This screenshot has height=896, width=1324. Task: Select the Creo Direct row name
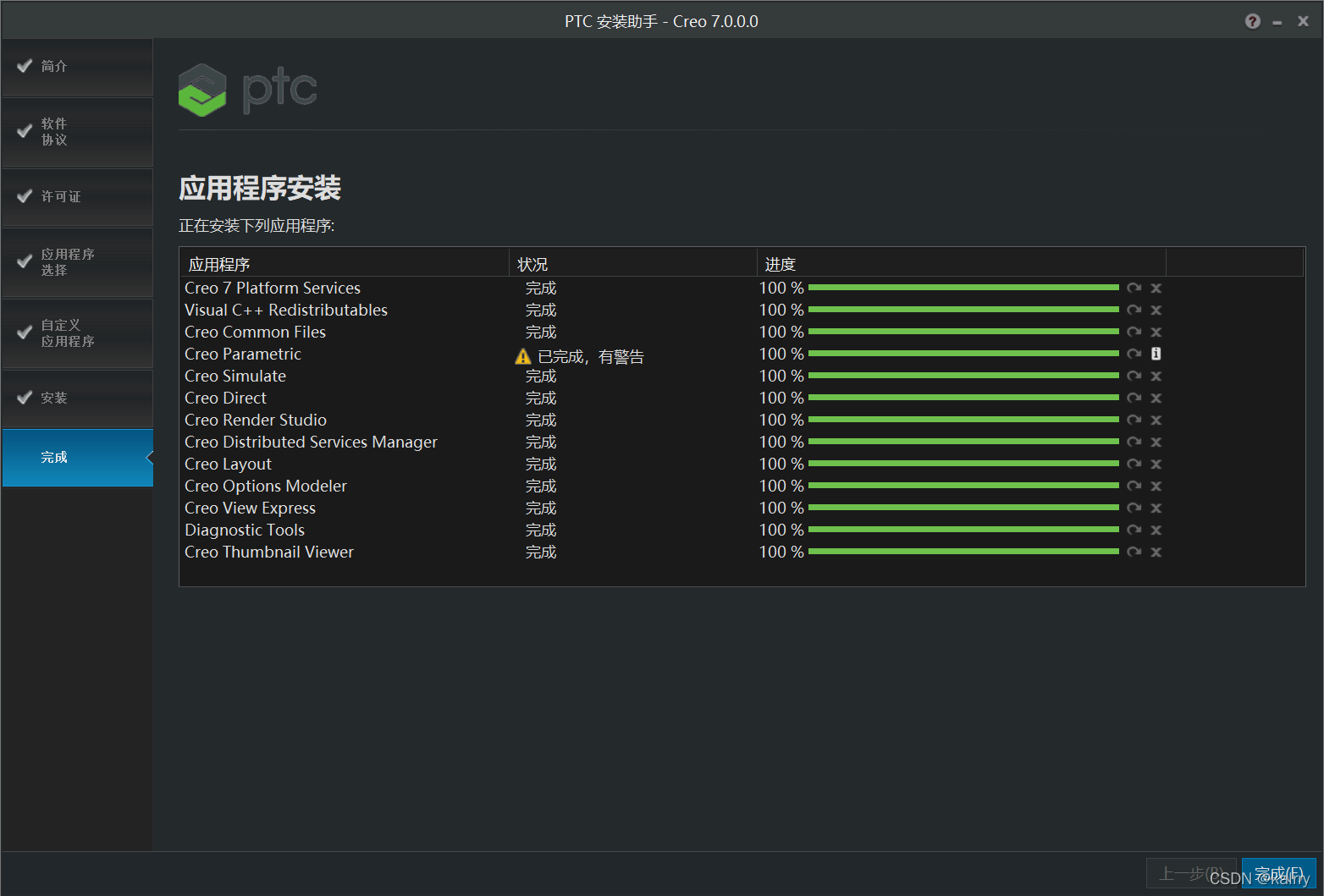tap(225, 399)
